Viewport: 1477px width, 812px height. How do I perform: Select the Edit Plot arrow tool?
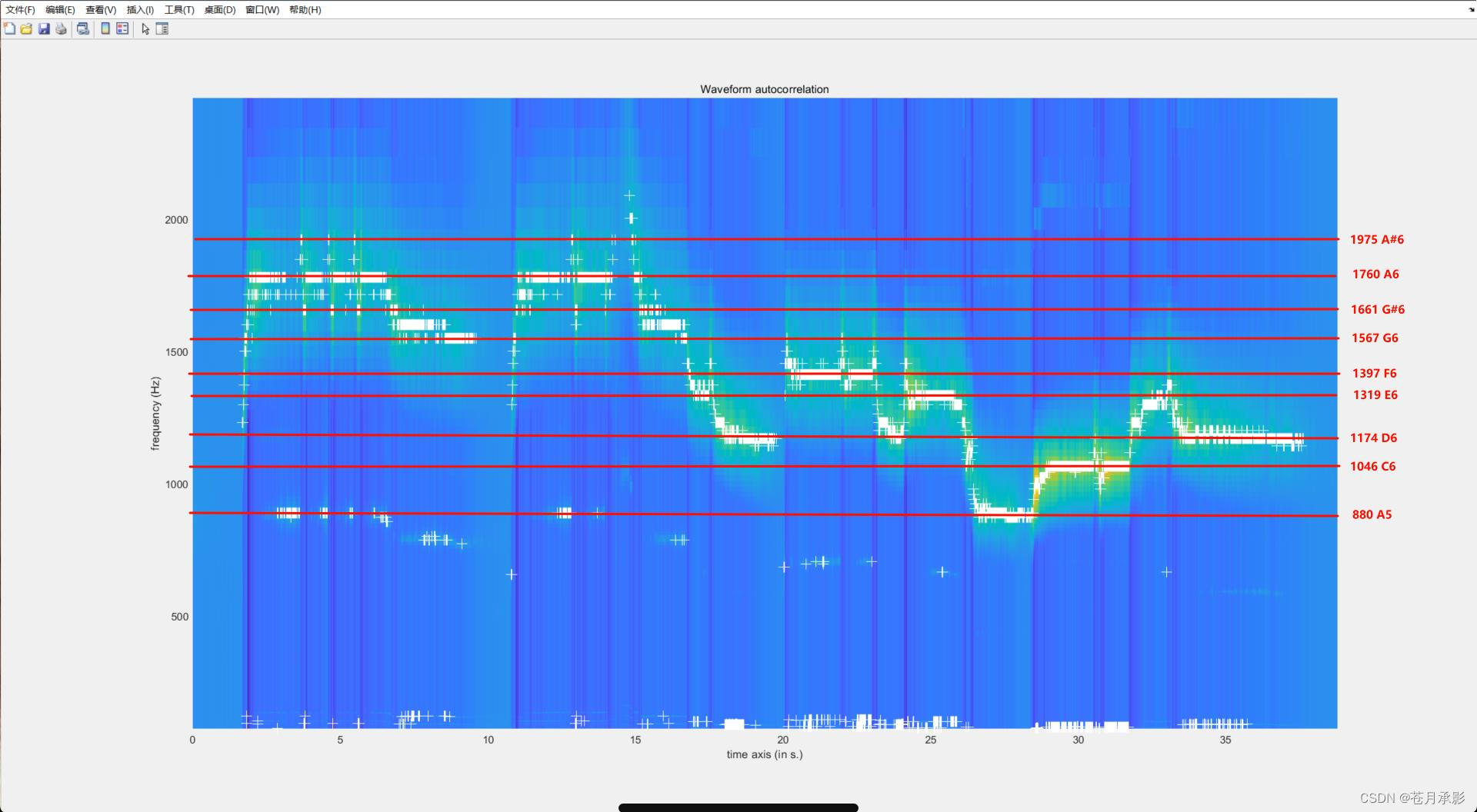(145, 28)
